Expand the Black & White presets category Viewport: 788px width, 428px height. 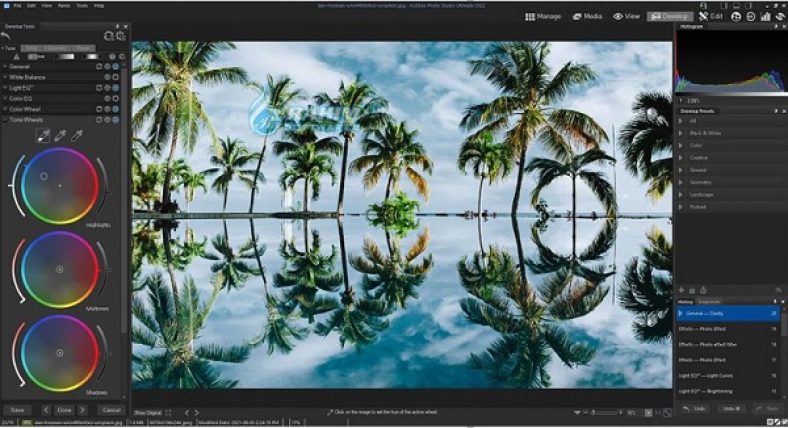tap(681, 133)
